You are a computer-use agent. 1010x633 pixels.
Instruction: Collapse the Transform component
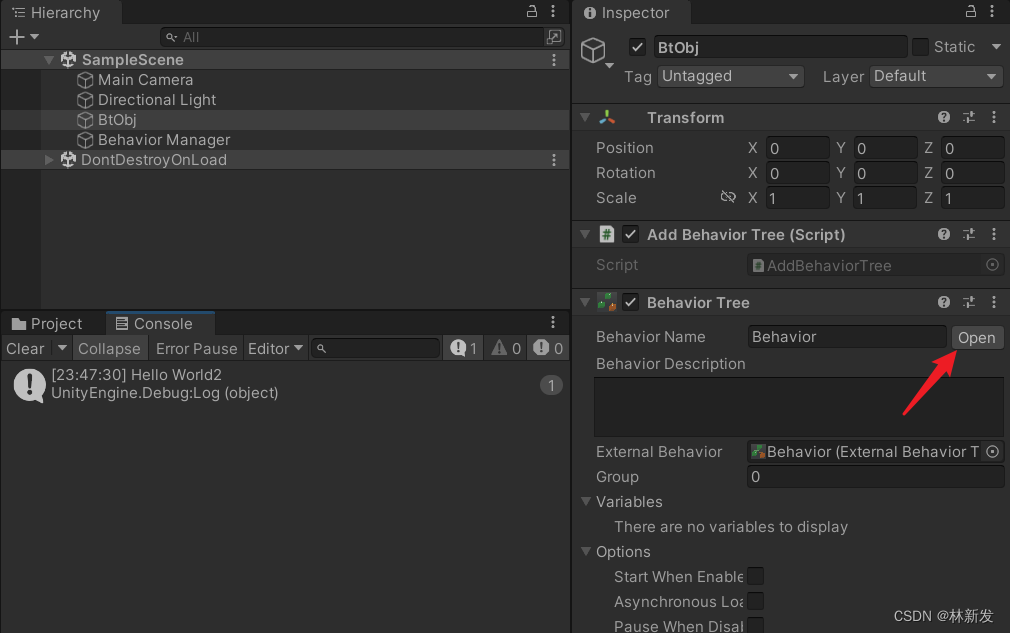tap(585, 117)
